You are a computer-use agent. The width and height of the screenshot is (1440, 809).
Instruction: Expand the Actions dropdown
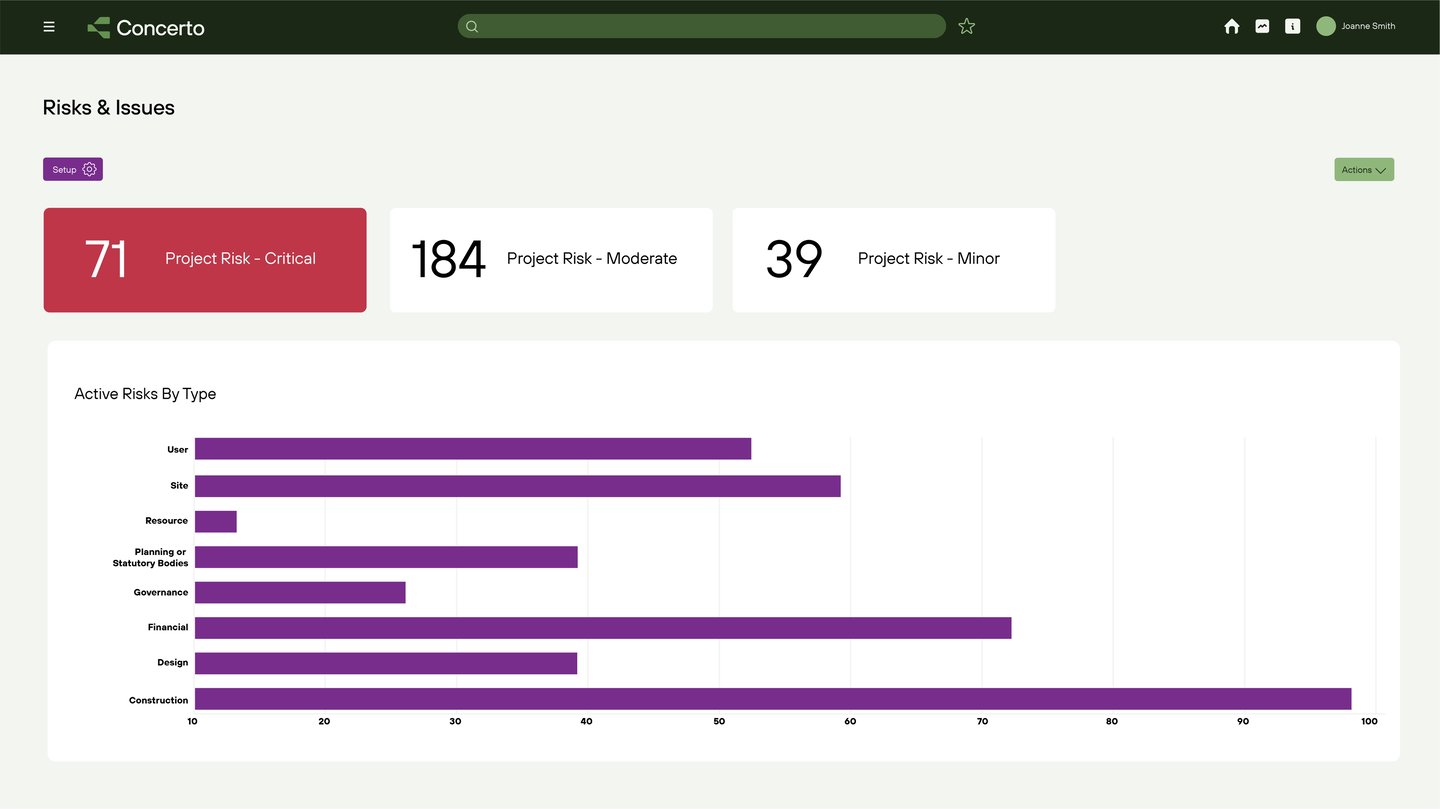coord(1364,170)
